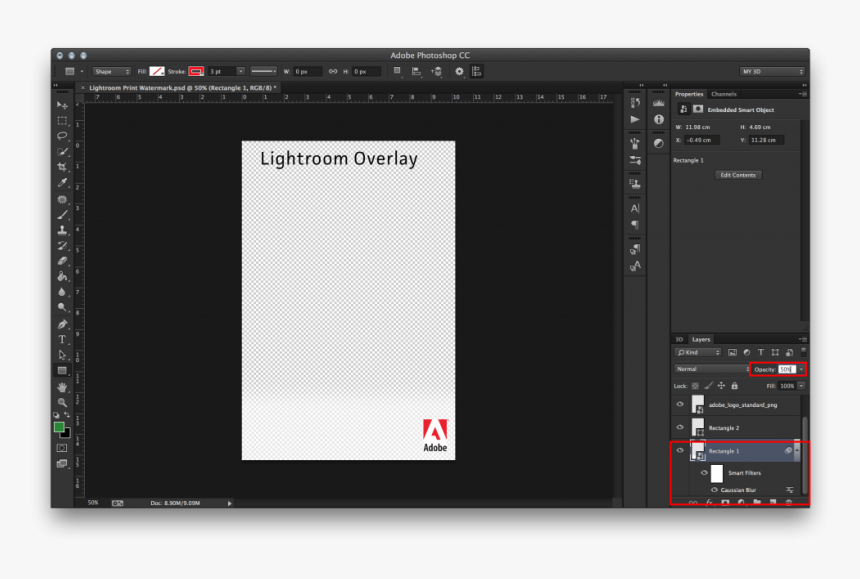Open the Histogram panel icon

[x=659, y=103]
